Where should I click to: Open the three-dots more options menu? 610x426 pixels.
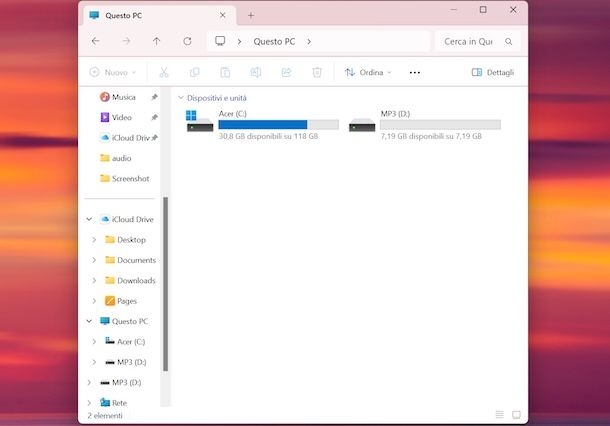[415, 73]
